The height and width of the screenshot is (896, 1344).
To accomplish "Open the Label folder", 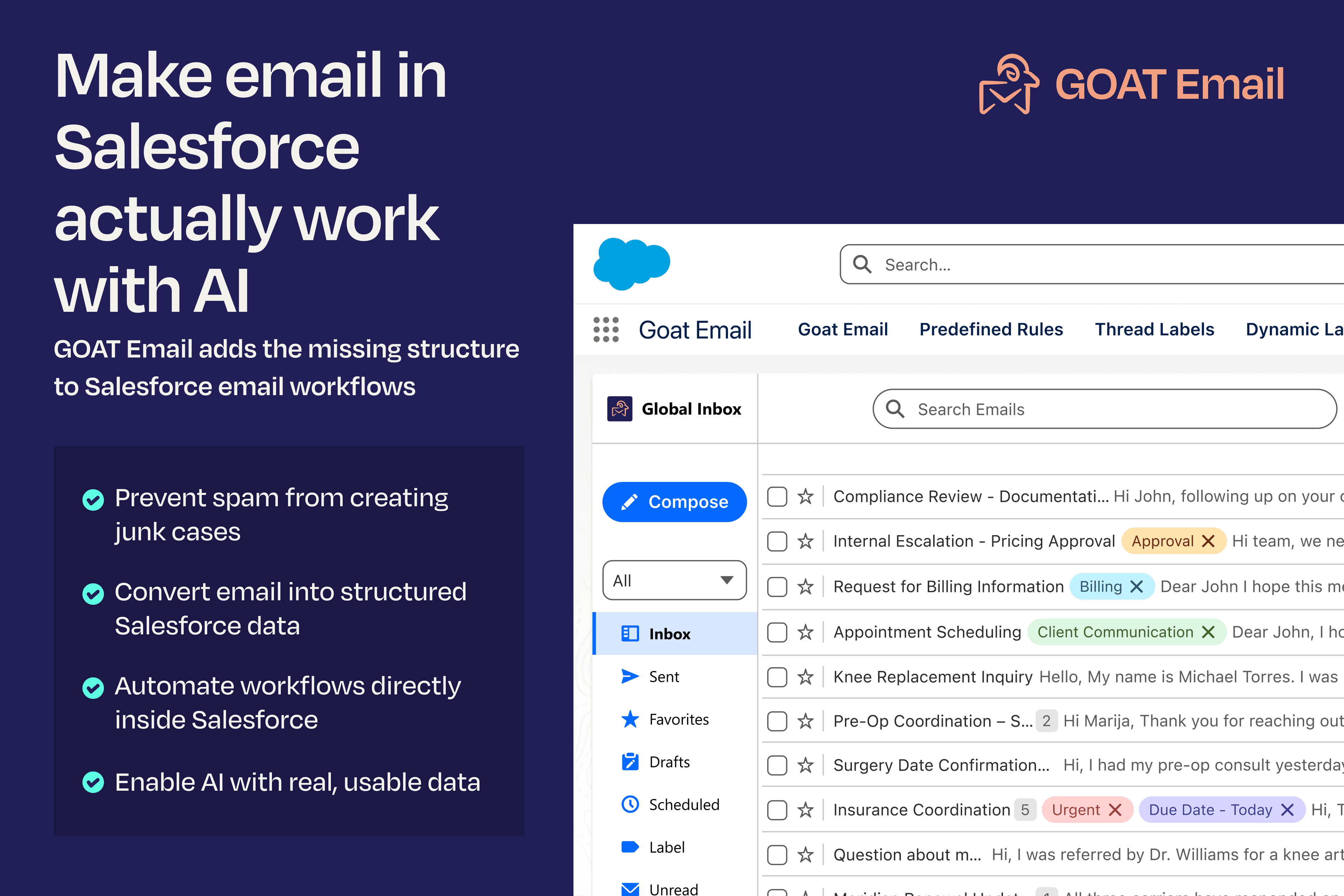I will pyautogui.click(x=675, y=847).
